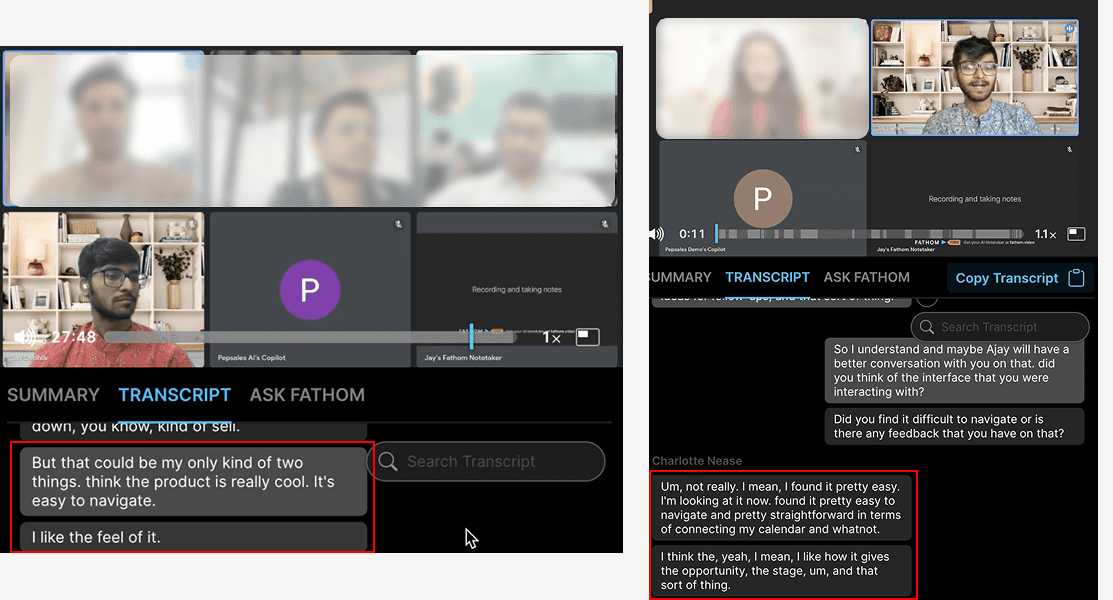The image size is (1113, 600).
Task: Click the playhead marker at 0:11 in right player
Action: pos(717,233)
